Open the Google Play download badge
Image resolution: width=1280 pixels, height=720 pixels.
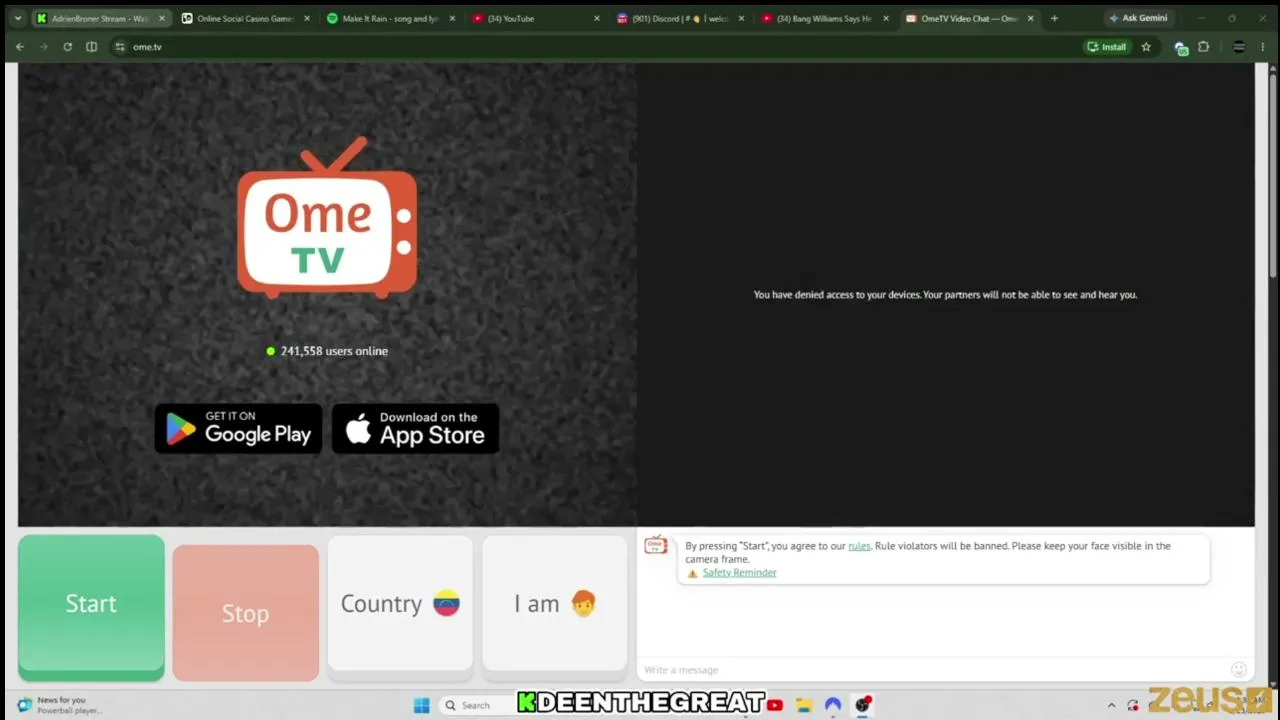(x=238, y=428)
